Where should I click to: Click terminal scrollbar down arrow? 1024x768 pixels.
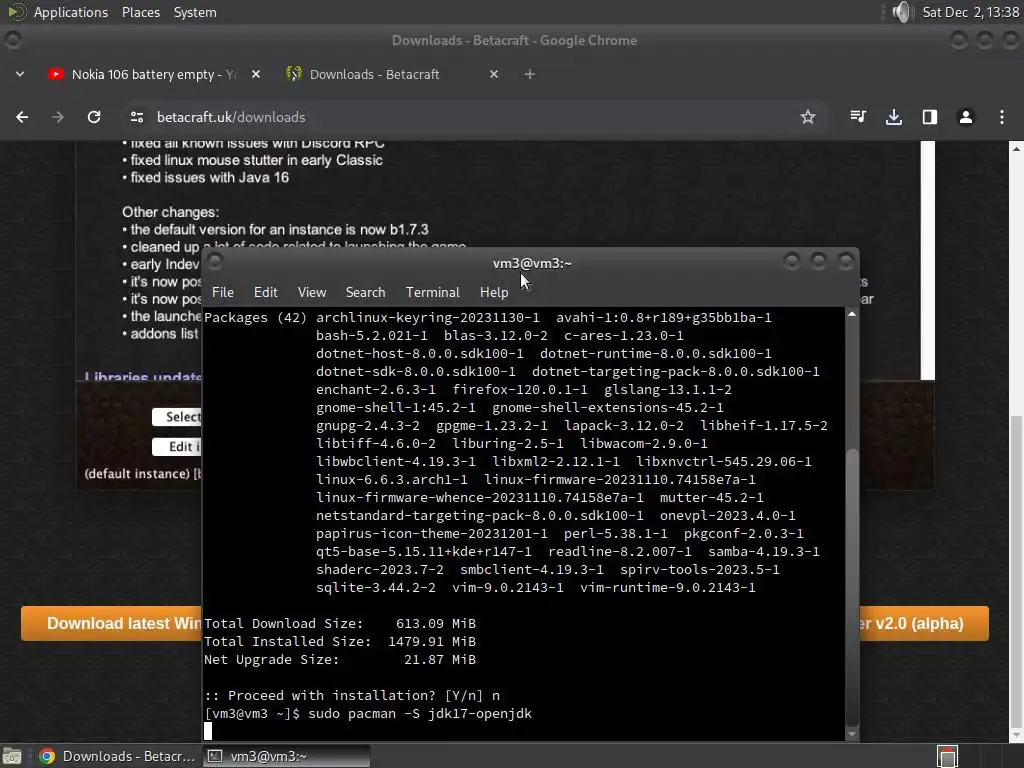pos(852,734)
